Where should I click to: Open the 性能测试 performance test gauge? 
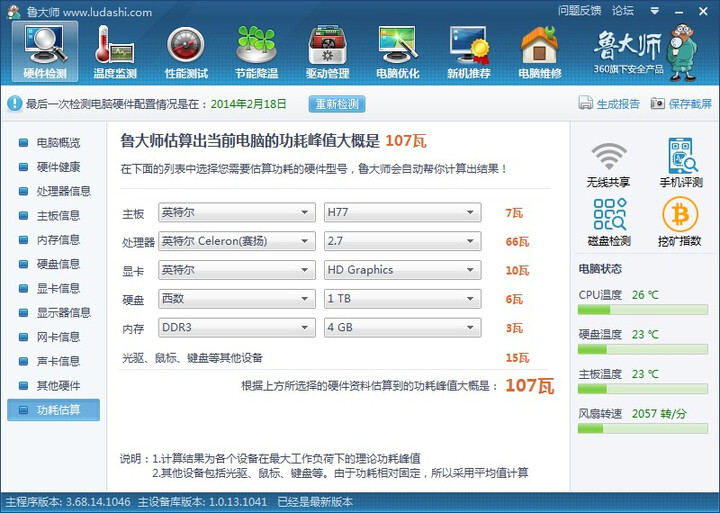pos(186,51)
